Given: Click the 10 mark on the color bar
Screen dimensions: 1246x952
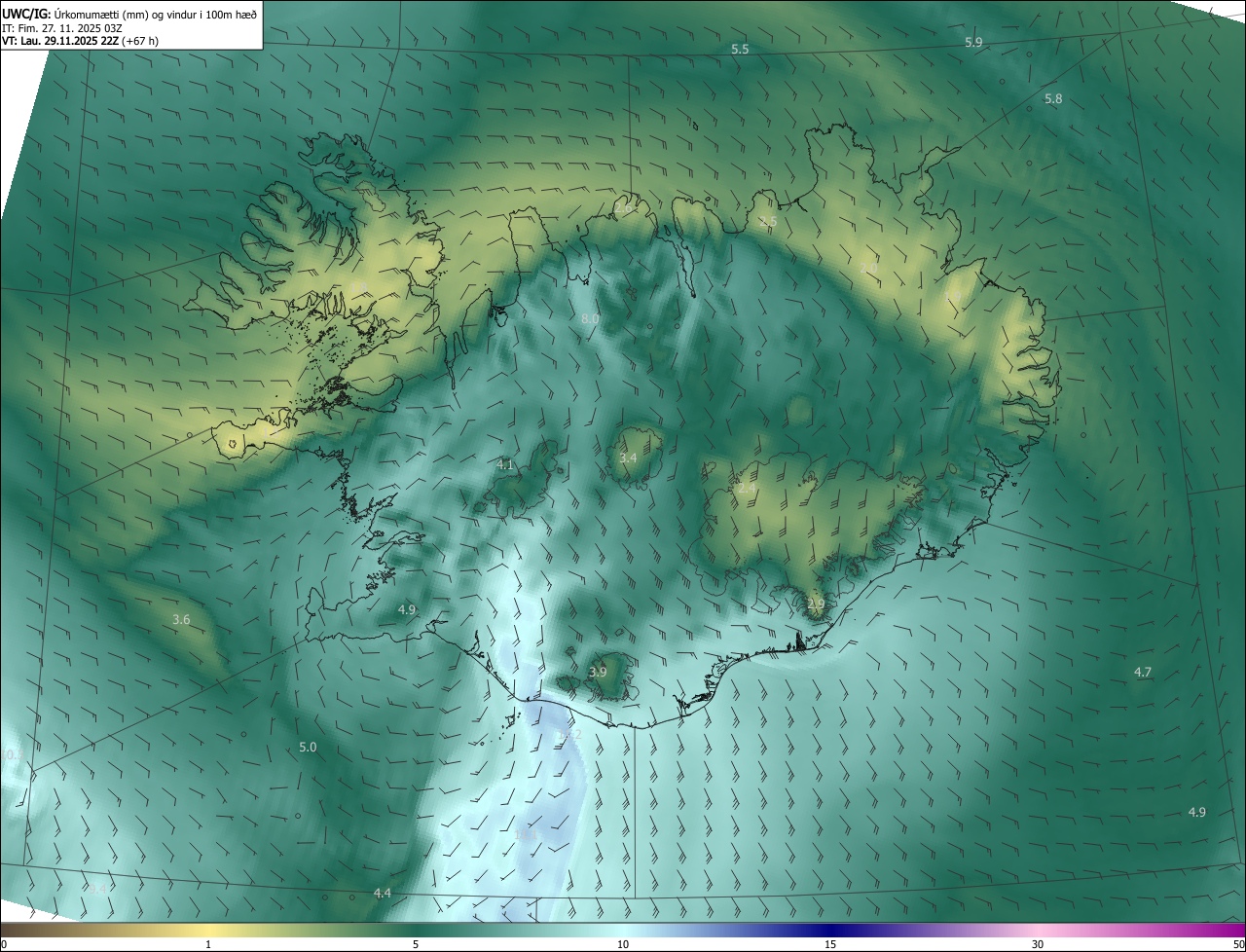Looking at the screenshot, I should 623,944.
